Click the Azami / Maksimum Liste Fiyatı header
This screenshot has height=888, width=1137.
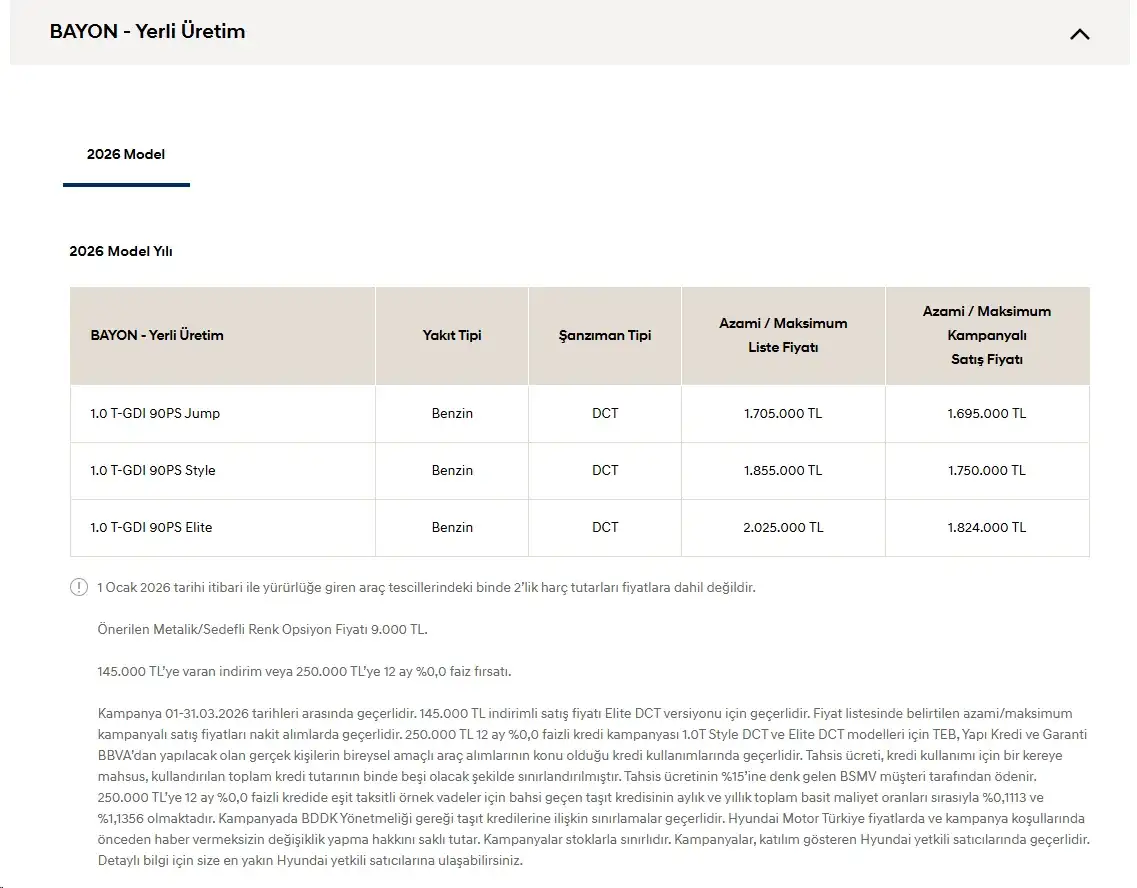pyautogui.click(x=783, y=336)
